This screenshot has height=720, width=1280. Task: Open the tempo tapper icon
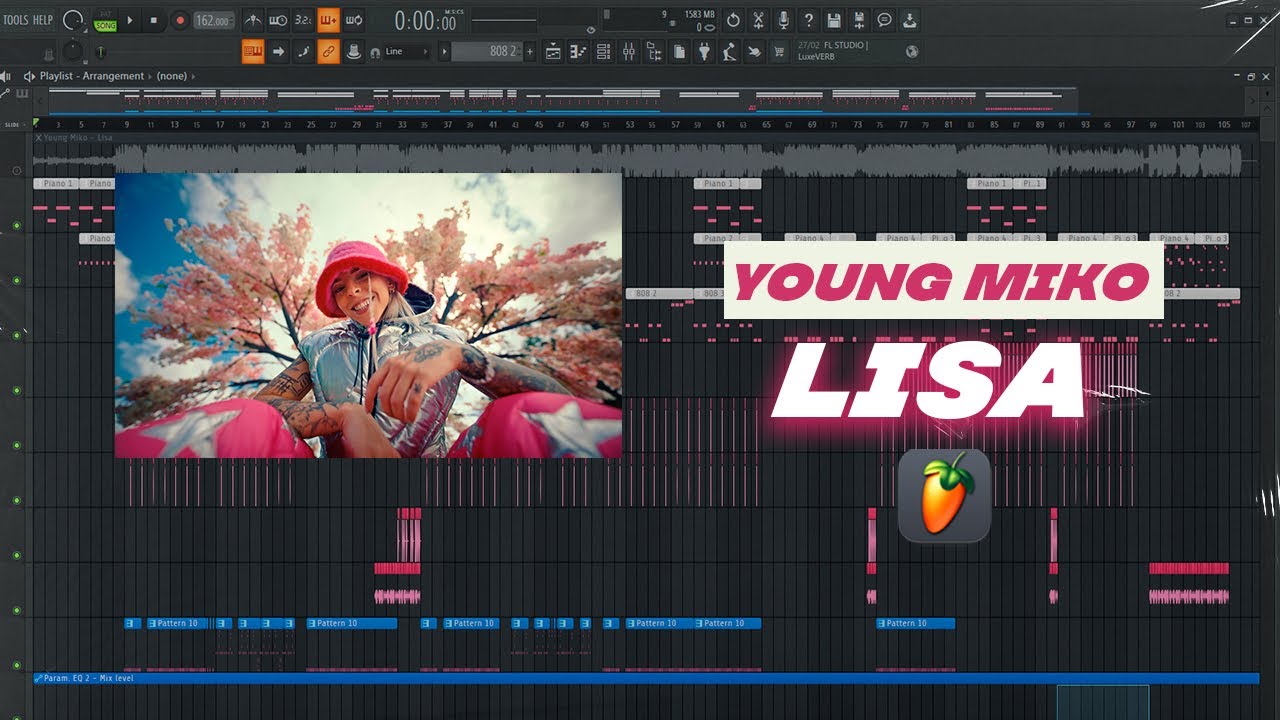pyautogui.click(x=730, y=52)
